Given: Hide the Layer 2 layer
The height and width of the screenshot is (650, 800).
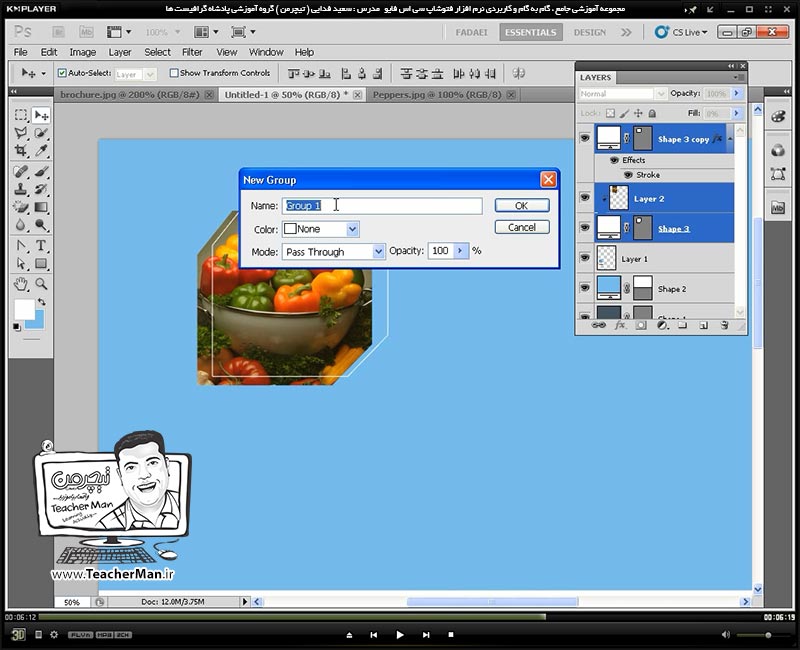Looking at the screenshot, I should tap(585, 197).
